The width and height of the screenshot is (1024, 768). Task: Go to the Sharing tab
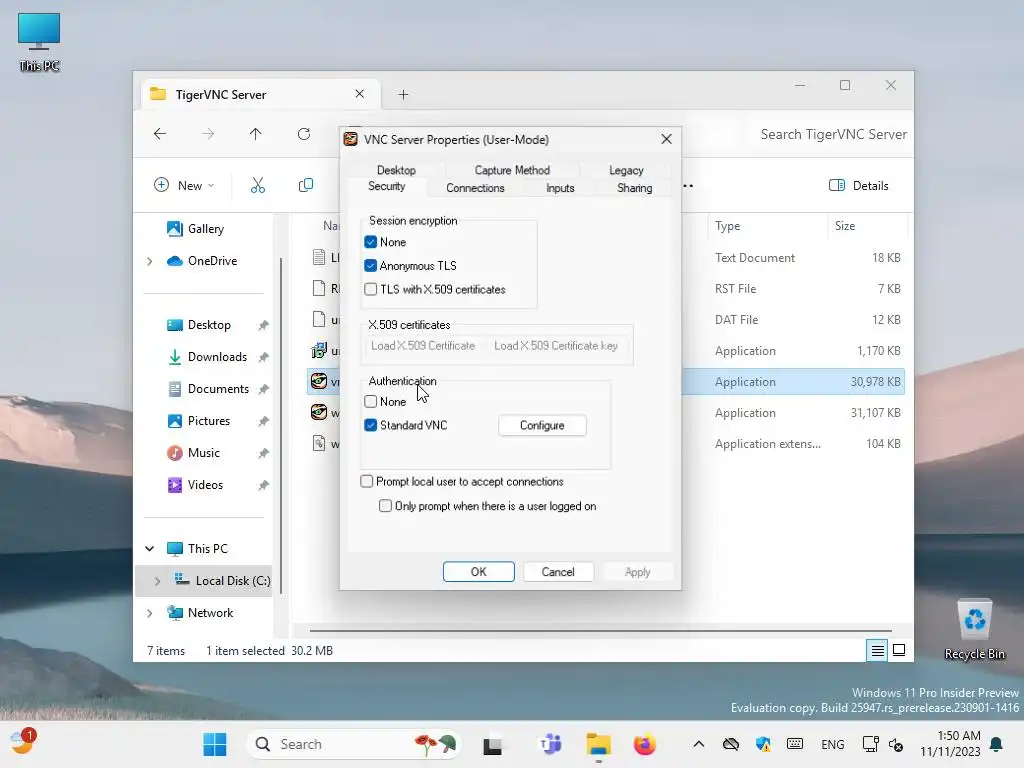[x=634, y=188]
